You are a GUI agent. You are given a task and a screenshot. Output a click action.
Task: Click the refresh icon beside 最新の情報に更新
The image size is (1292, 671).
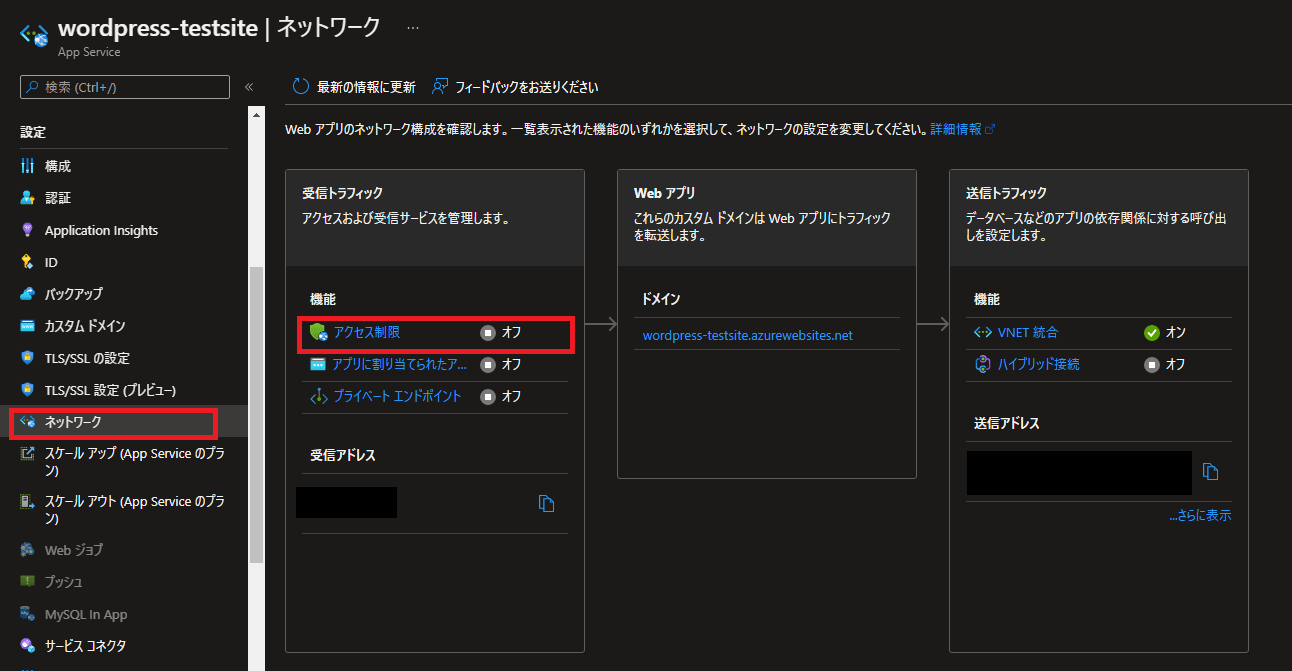(301, 87)
